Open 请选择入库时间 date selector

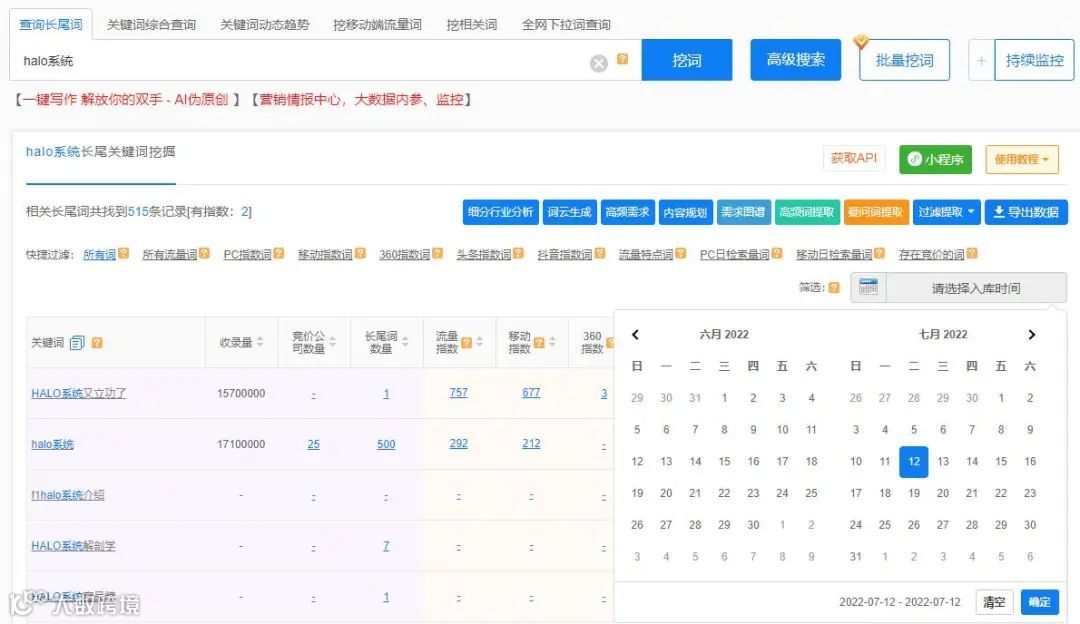tap(975, 288)
